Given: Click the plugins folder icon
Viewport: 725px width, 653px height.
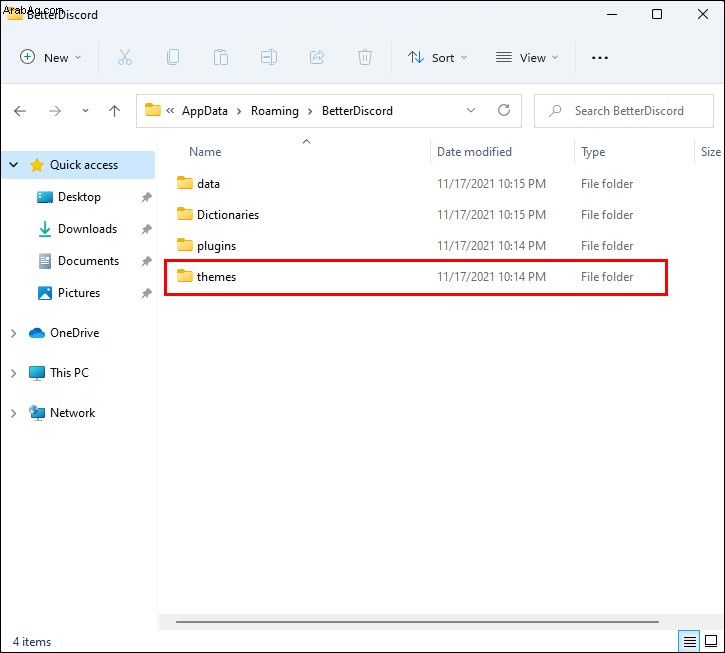Looking at the screenshot, I should (x=184, y=245).
